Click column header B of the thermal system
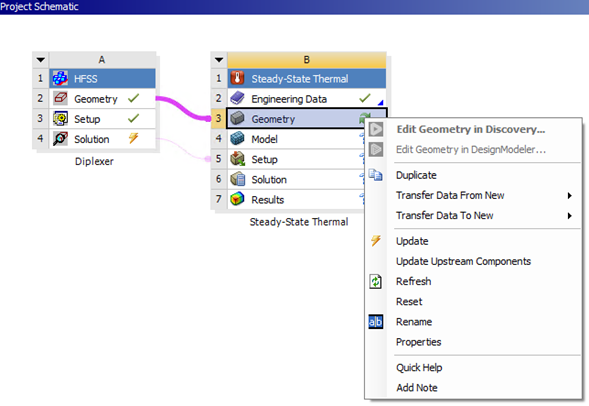Image resolution: width=589 pixels, height=406 pixels. click(x=307, y=60)
